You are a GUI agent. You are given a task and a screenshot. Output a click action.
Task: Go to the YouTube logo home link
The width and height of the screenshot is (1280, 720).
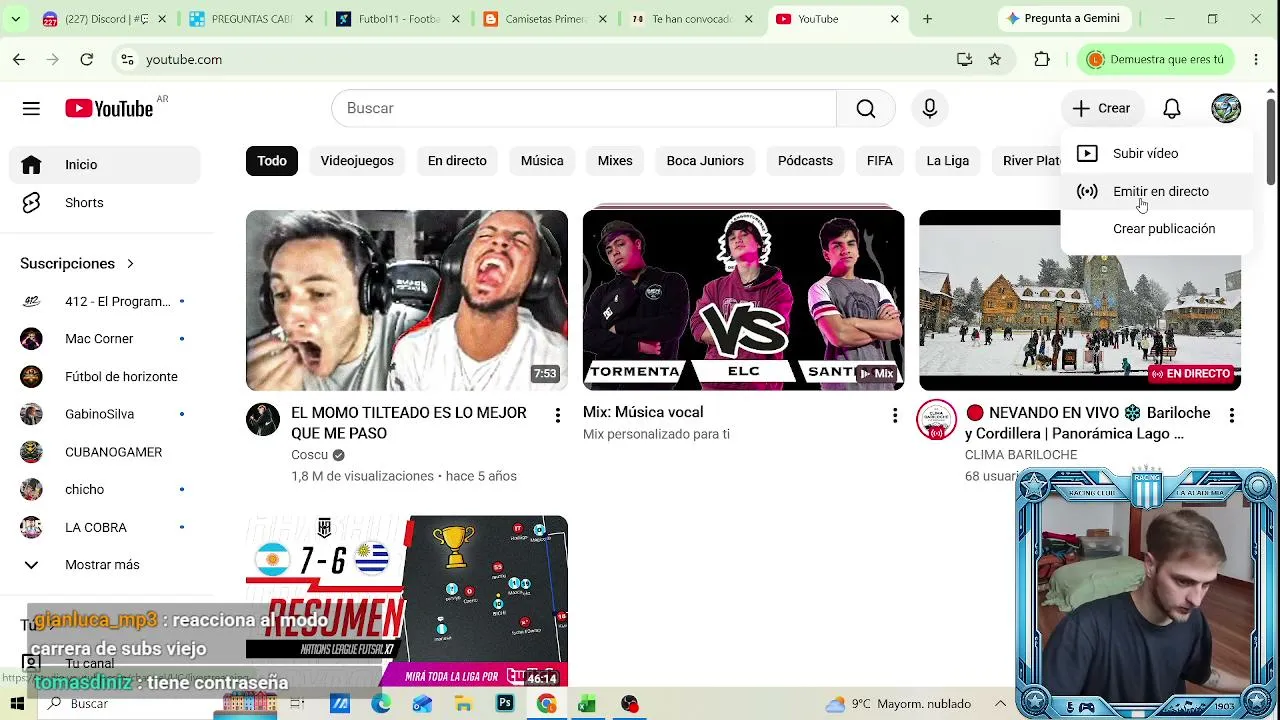click(x=109, y=108)
